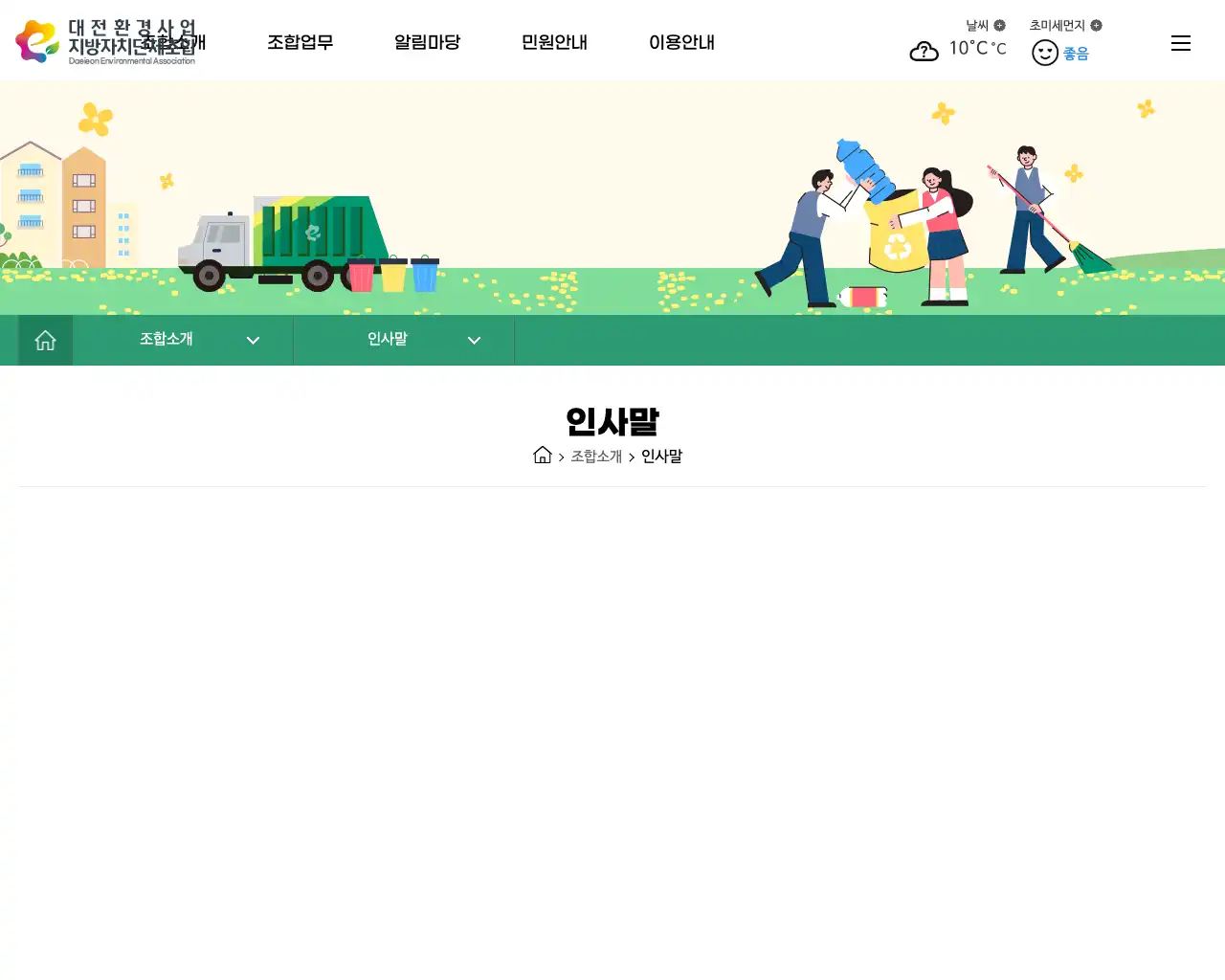Open the 조합업무 menu item
Viewport: 1225px width, 980px height.
pos(300,42)
